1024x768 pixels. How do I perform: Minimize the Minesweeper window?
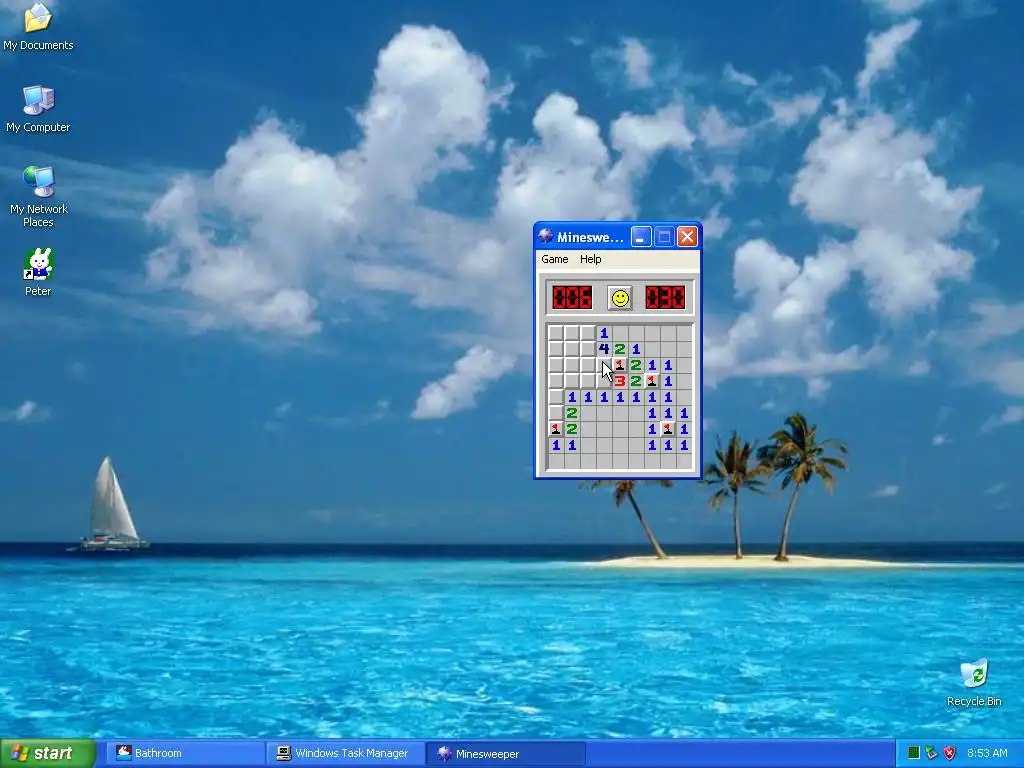coord(641,237)
